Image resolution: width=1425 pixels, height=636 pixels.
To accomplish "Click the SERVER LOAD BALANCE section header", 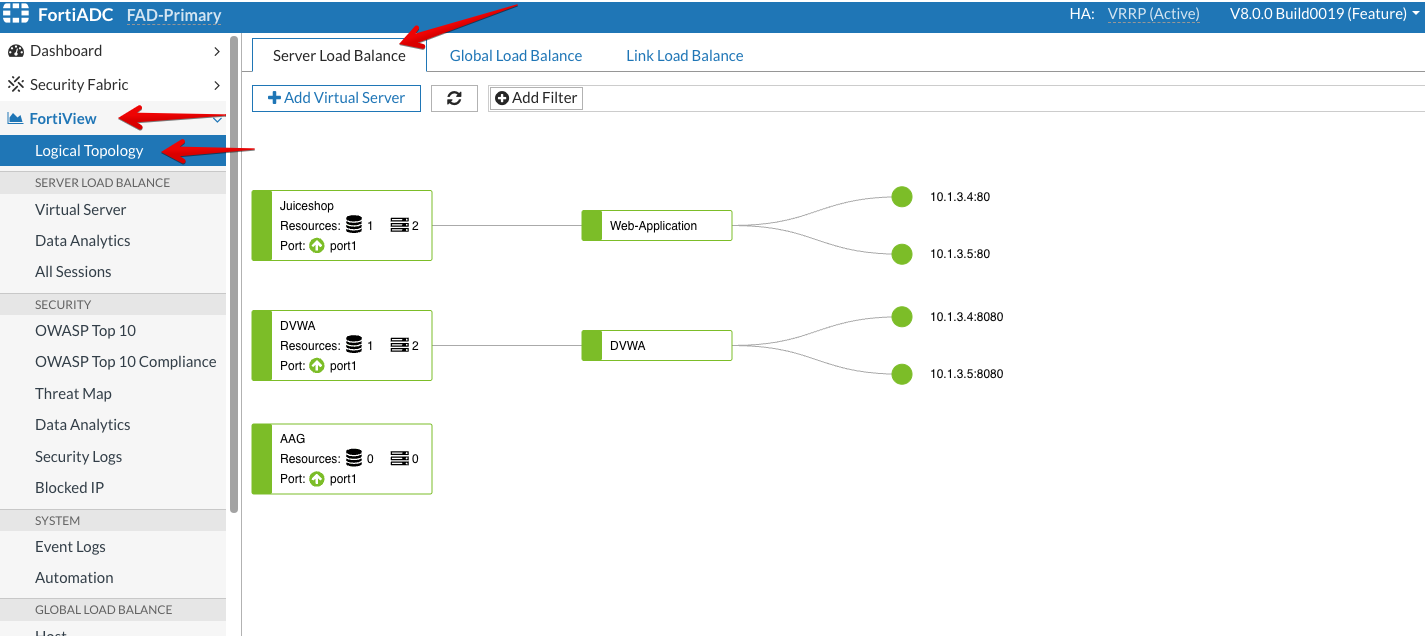I will 113,183.
